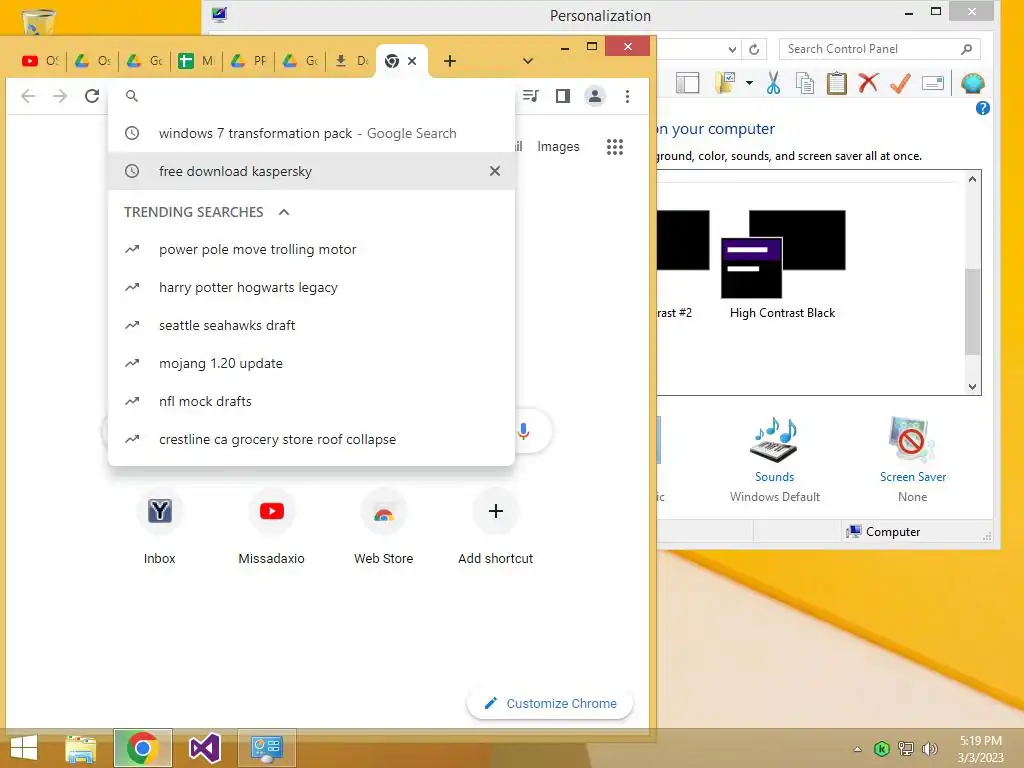Reload the current Chrome page
This screenshot has width=1024, height=768.
92,96
